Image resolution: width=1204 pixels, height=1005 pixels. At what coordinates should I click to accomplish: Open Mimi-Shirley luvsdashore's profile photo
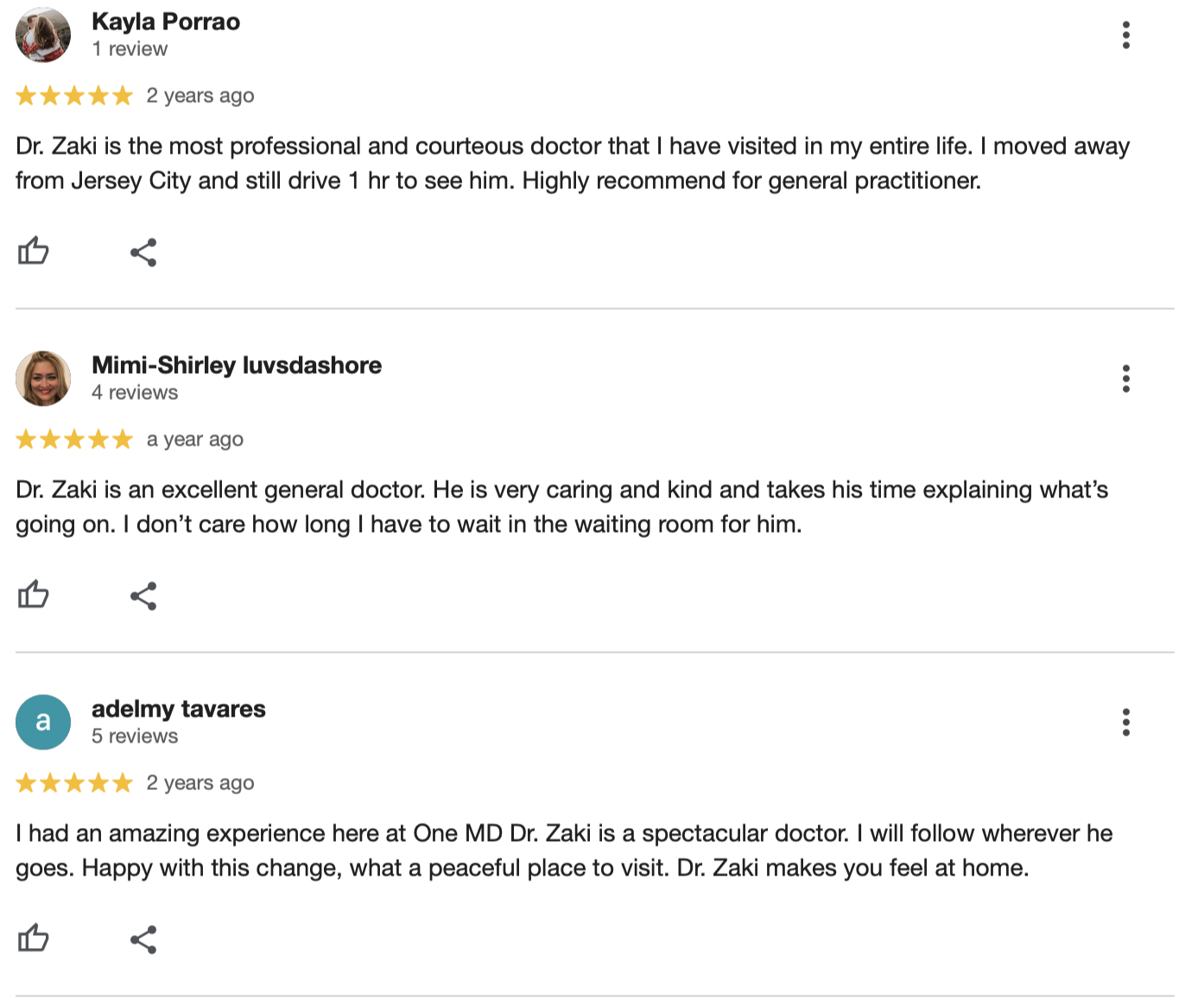(x=43, y=379)
